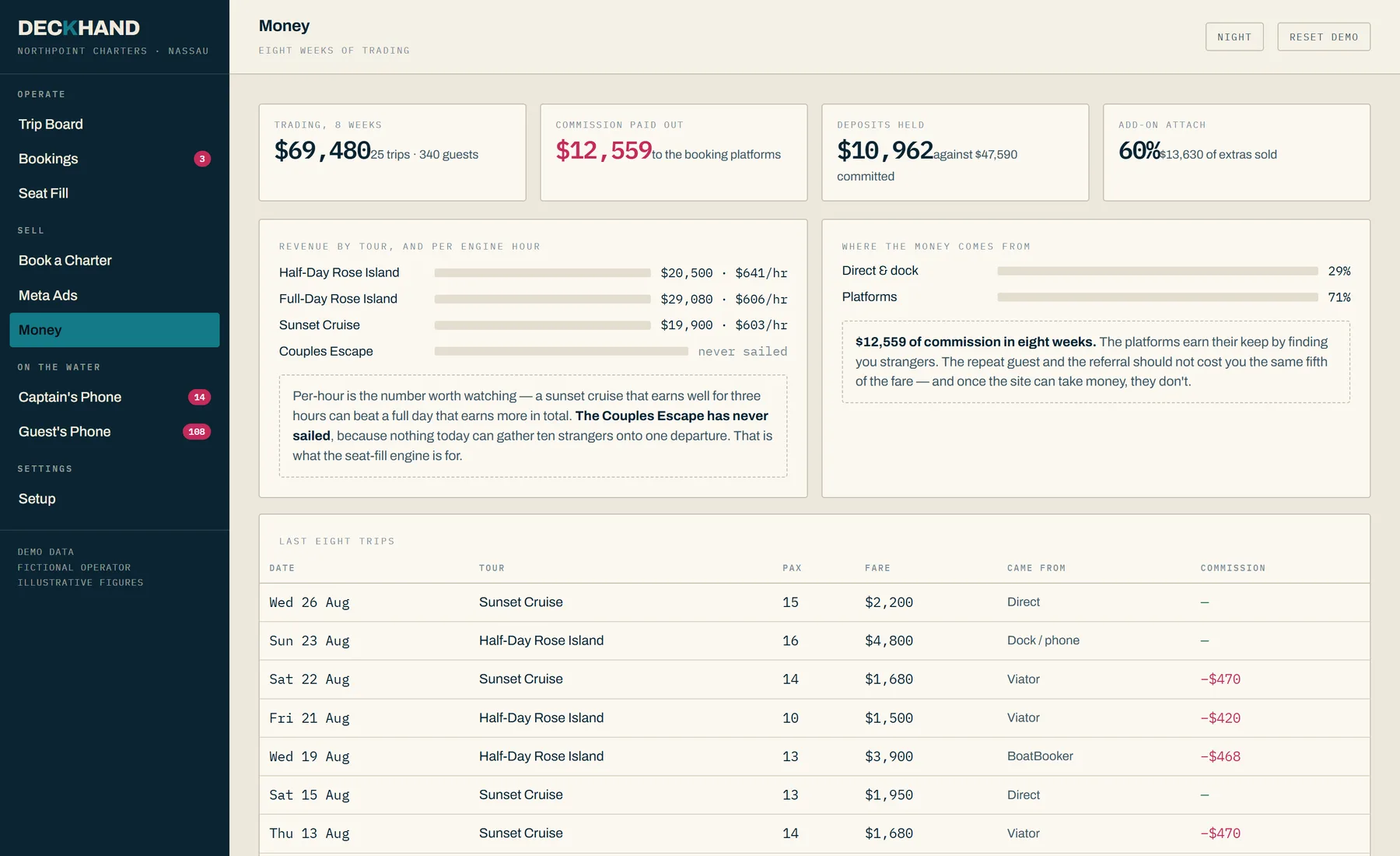1400x856 pixels.
Task: Click the Sat 22 Aug trip date
Action: coord(310,679)
